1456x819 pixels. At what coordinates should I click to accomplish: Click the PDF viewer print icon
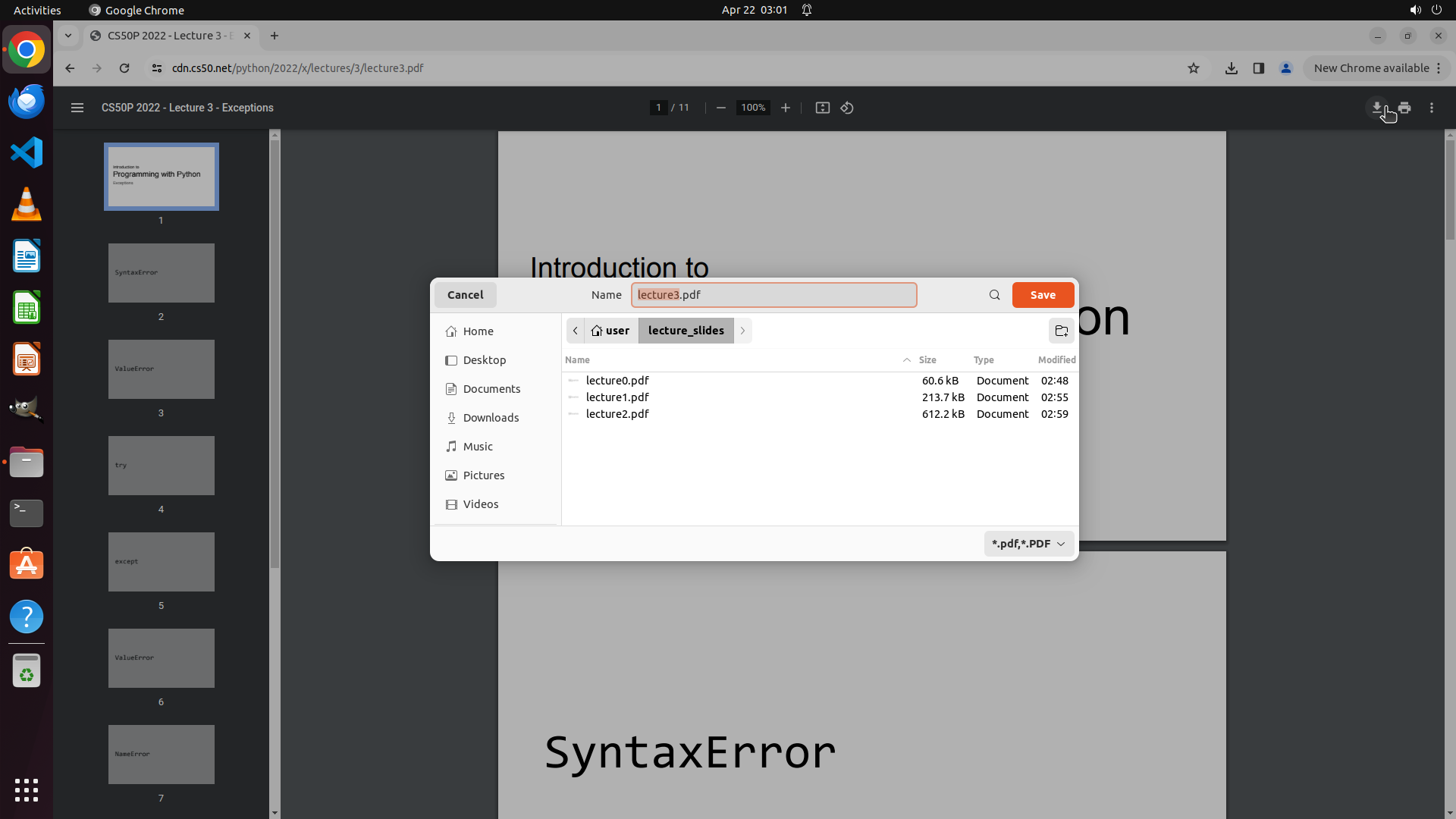point(1404,108)
